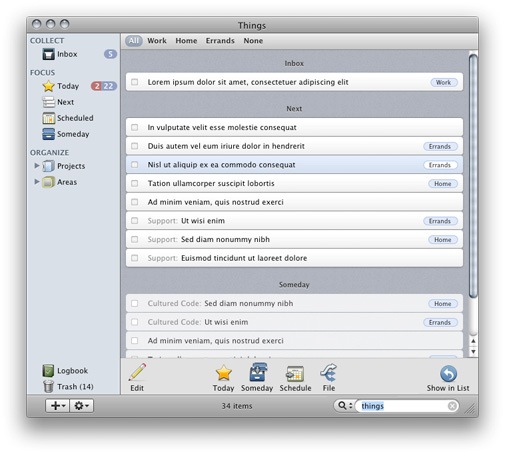Mark Support: Ut wisi enim complete
505x454 pixels.
[135, 221]
